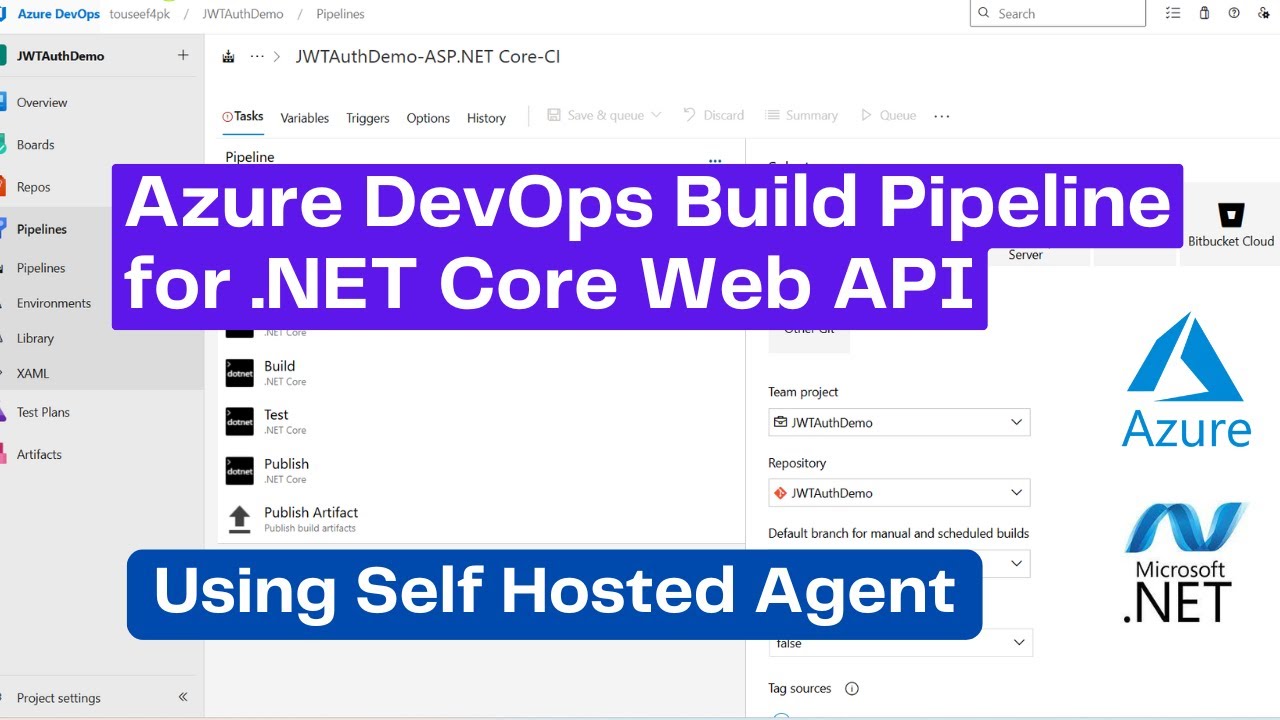The image size is (1280, 720).
Task: Click Save & queue
Action: [596, 116]
